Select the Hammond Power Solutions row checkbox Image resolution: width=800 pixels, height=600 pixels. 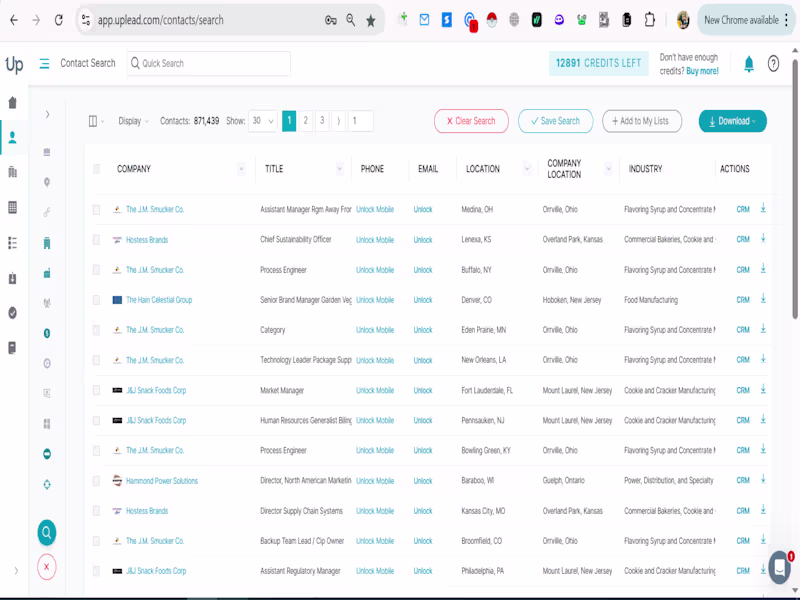pos(97,480)
